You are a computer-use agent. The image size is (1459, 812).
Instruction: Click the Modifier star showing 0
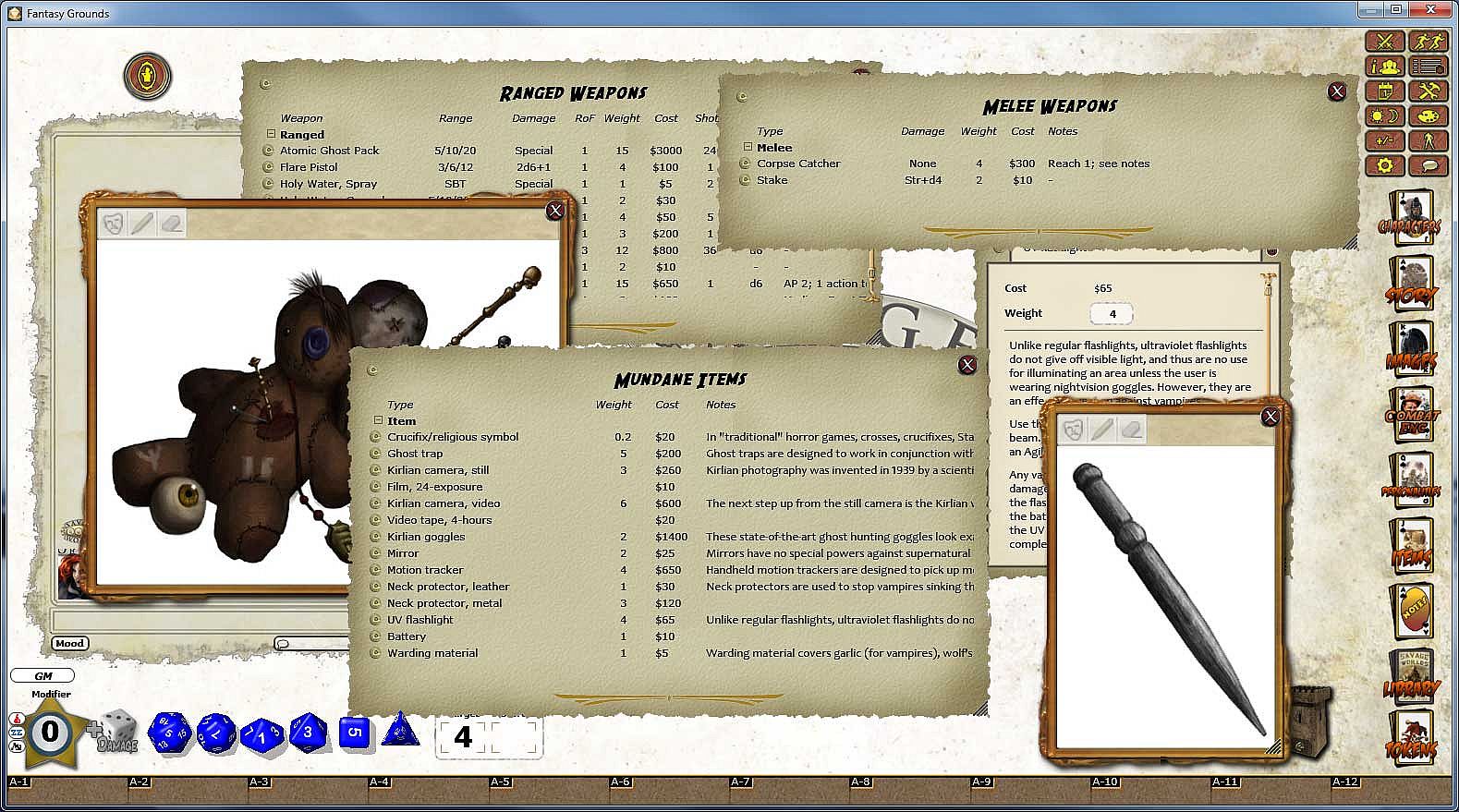(x=50, y=733)
